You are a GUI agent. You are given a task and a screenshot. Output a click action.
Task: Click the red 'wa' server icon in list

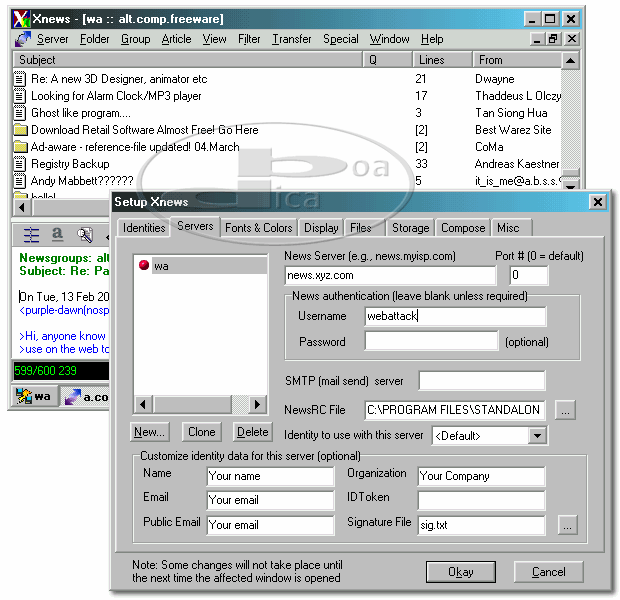click(x=144, y=266)
